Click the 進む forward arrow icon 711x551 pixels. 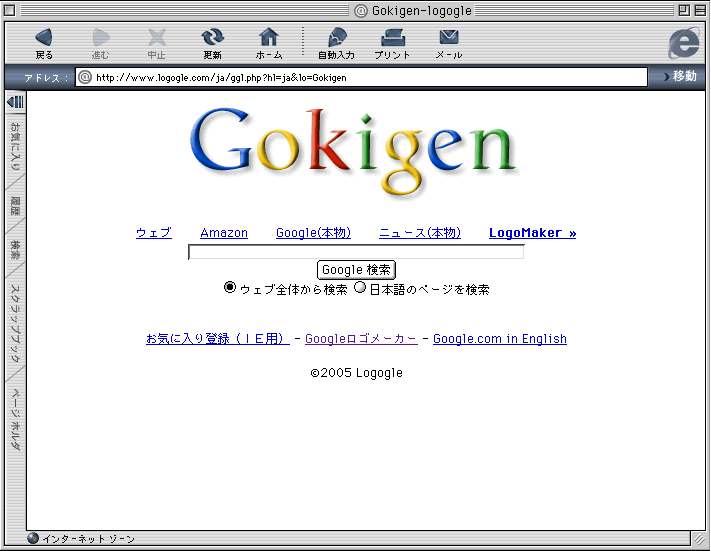(101, 38)
